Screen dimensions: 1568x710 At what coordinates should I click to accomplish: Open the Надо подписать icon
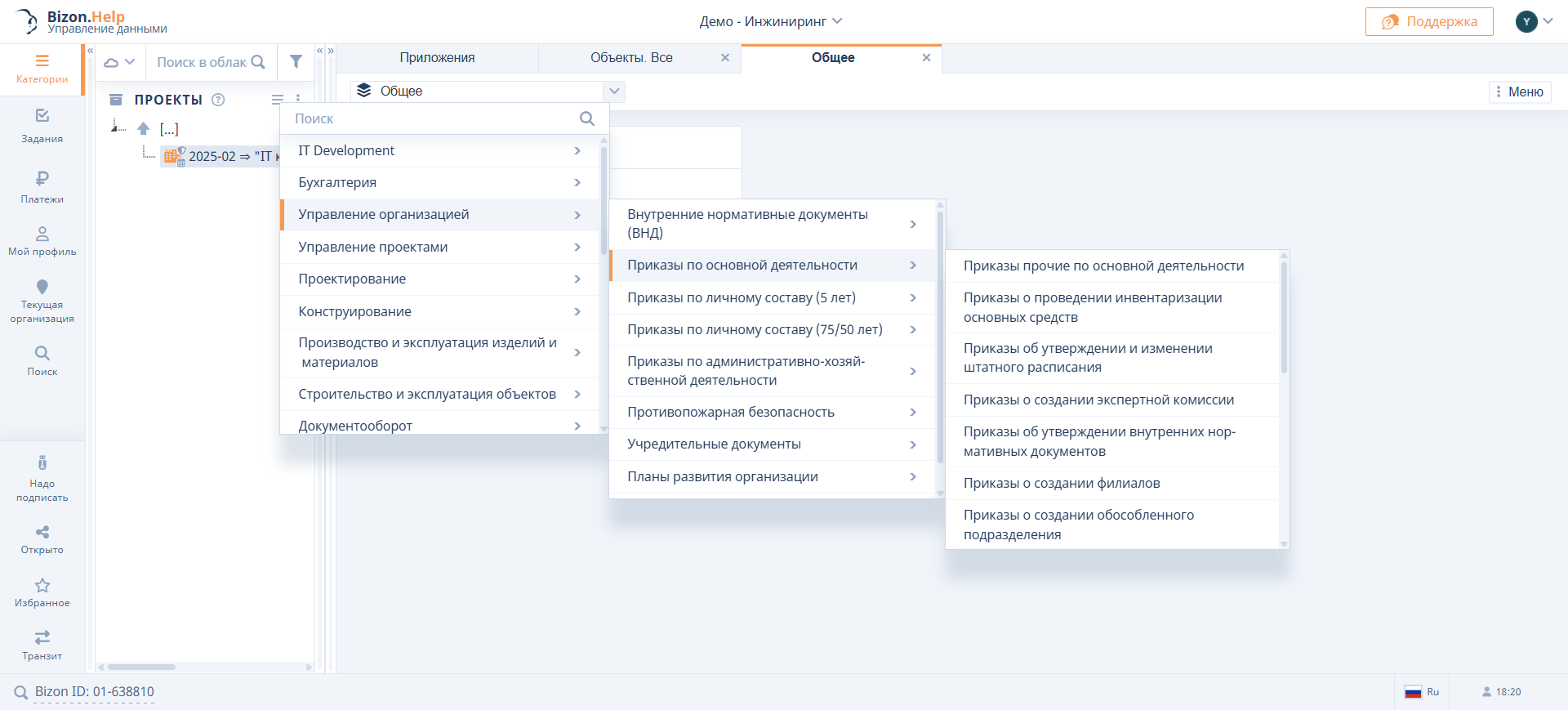click(x=42, y=463)
